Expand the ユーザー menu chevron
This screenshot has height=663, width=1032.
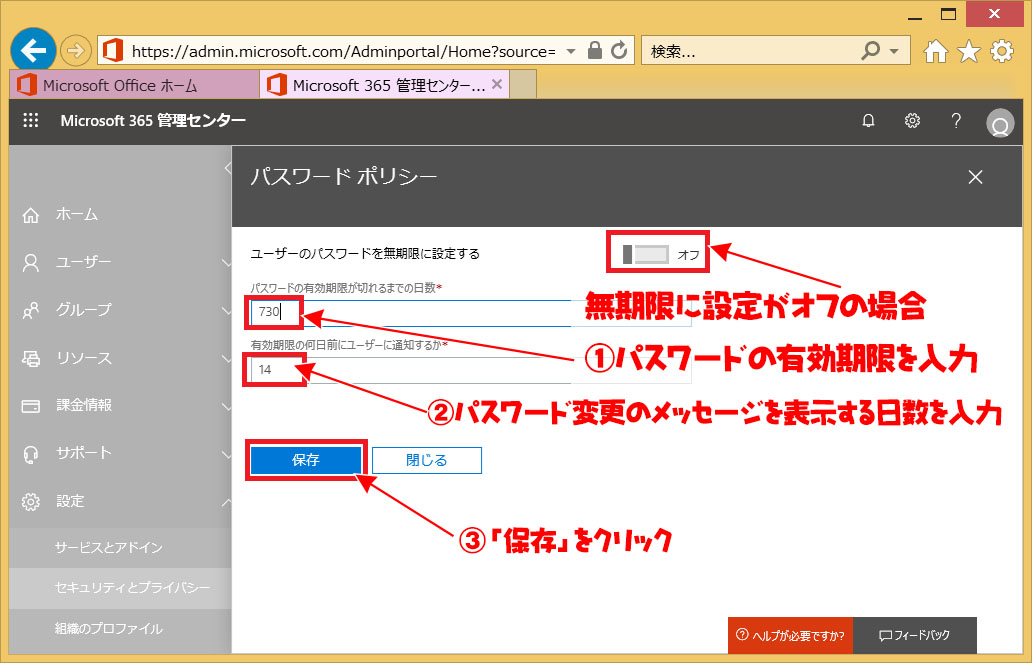coord(226,263)
